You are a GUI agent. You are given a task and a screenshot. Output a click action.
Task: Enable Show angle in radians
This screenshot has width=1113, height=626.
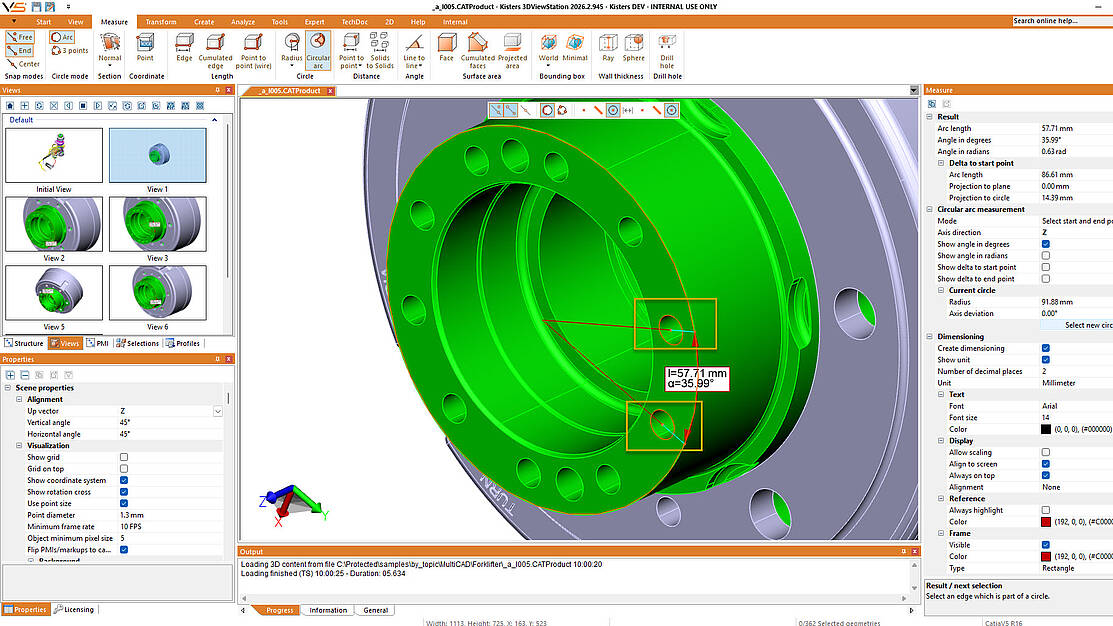[x=1046, y=256]
